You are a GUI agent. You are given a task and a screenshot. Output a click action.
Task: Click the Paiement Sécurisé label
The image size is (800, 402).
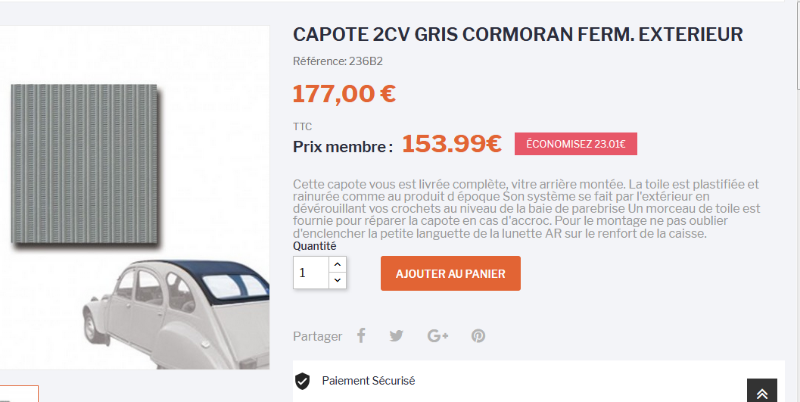click(368, 381)
